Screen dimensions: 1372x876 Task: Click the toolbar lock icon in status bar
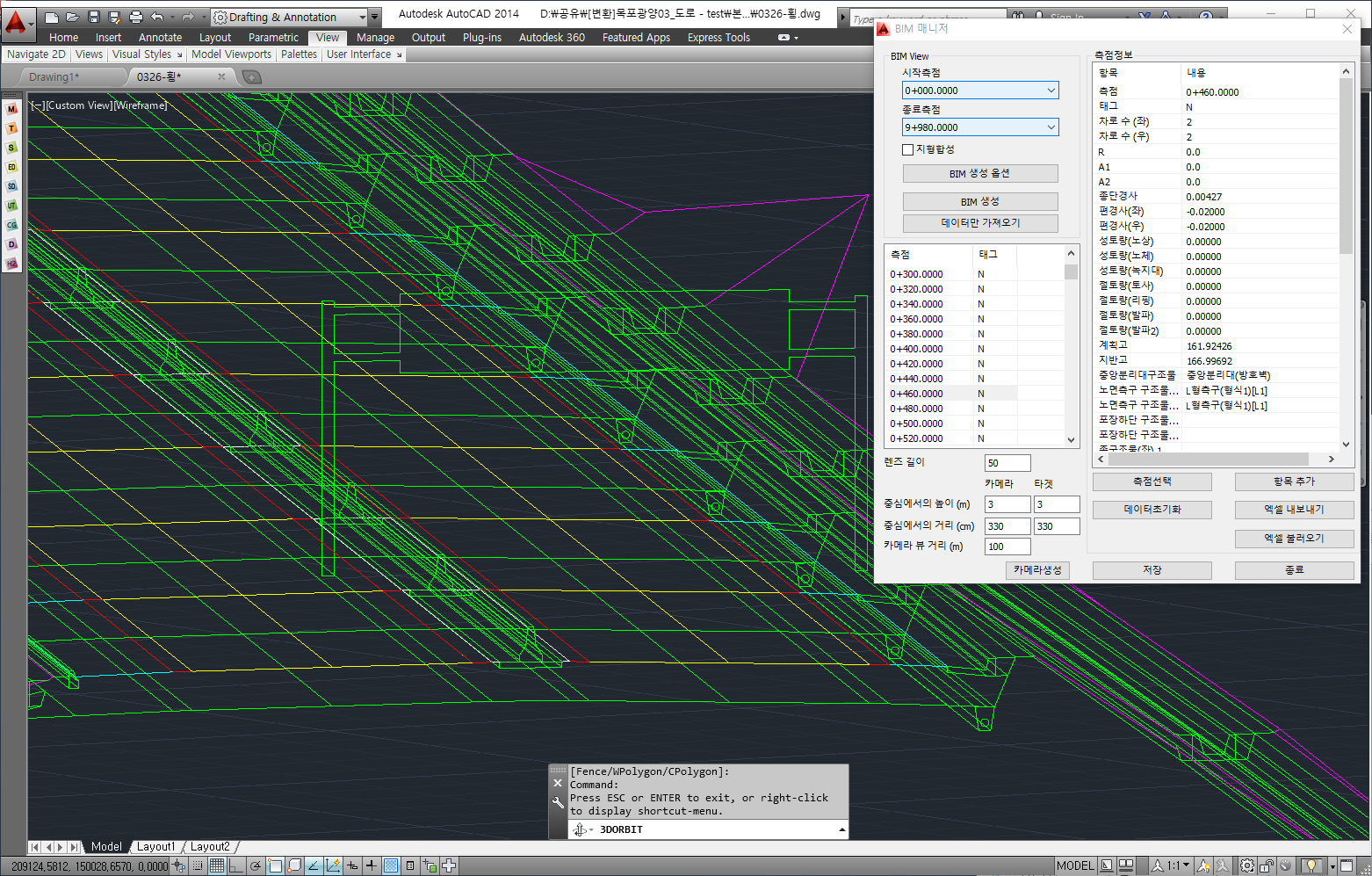pos(1266,865)
